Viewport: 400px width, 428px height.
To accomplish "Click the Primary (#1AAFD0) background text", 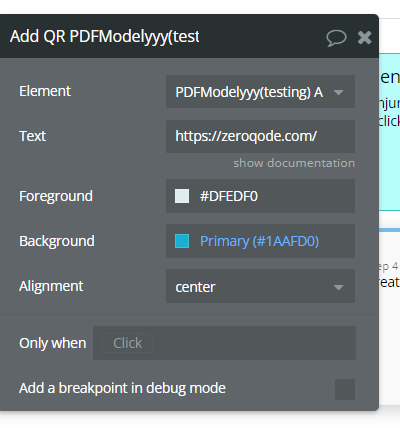I will point(259,241).
